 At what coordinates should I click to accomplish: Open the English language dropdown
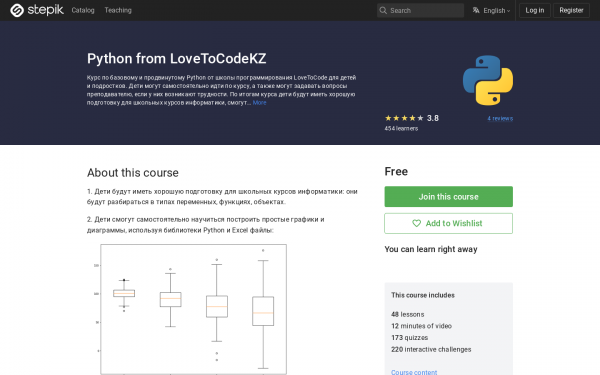pos(492,10)
